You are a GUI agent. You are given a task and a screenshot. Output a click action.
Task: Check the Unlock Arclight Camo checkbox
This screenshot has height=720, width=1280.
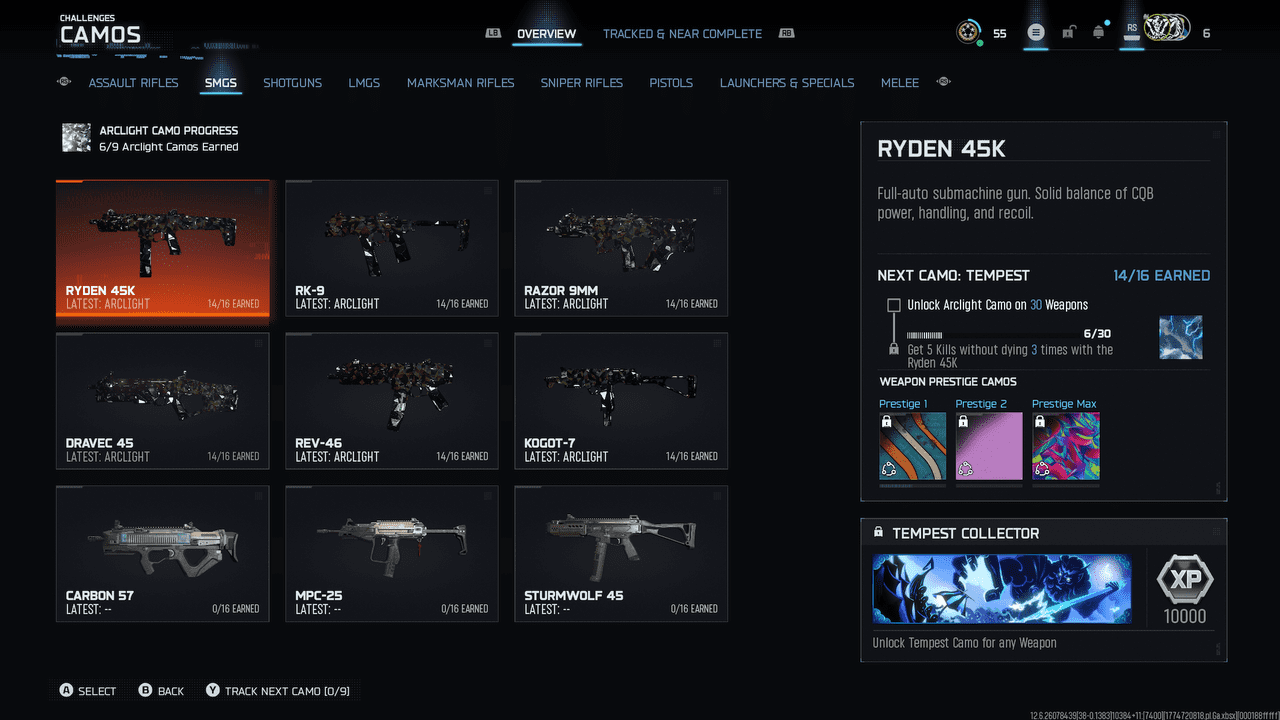tap(894, 305)
